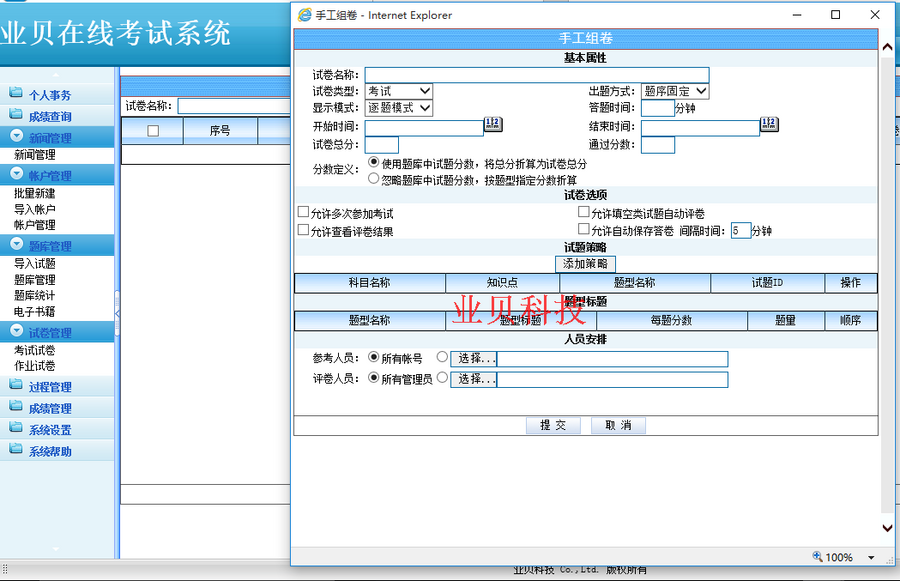Click the 成绩查询 folder icon in sidebar
Image resolution: width=900 pixels, height=581 pixels.
pyautogui.click(x=16, y=114)
